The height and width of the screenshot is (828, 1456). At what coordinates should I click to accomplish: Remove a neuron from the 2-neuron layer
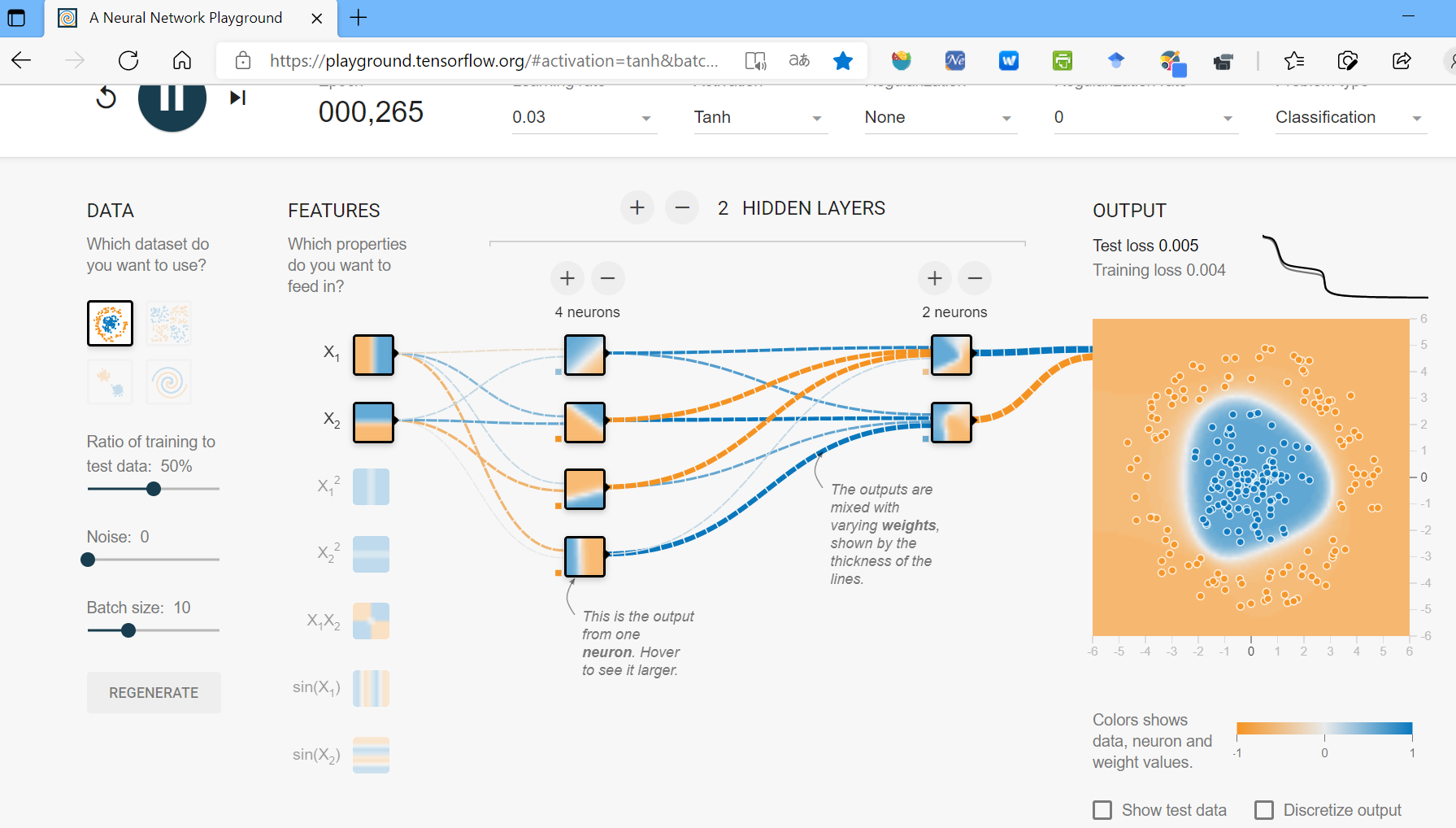(975, 278)
